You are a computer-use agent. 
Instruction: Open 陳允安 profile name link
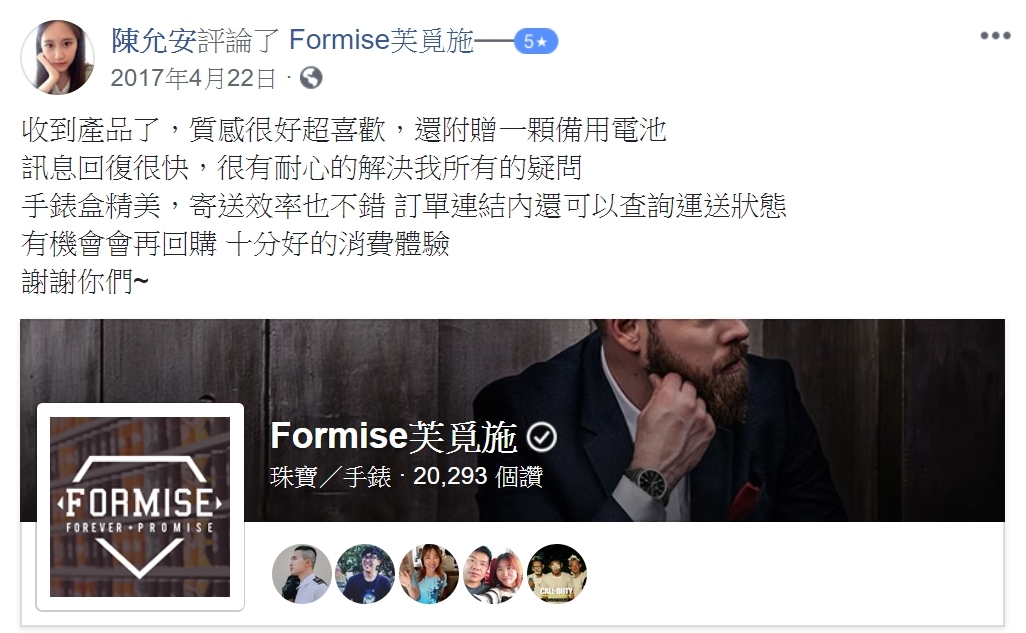pyautogui.click(x=154, y=41)
